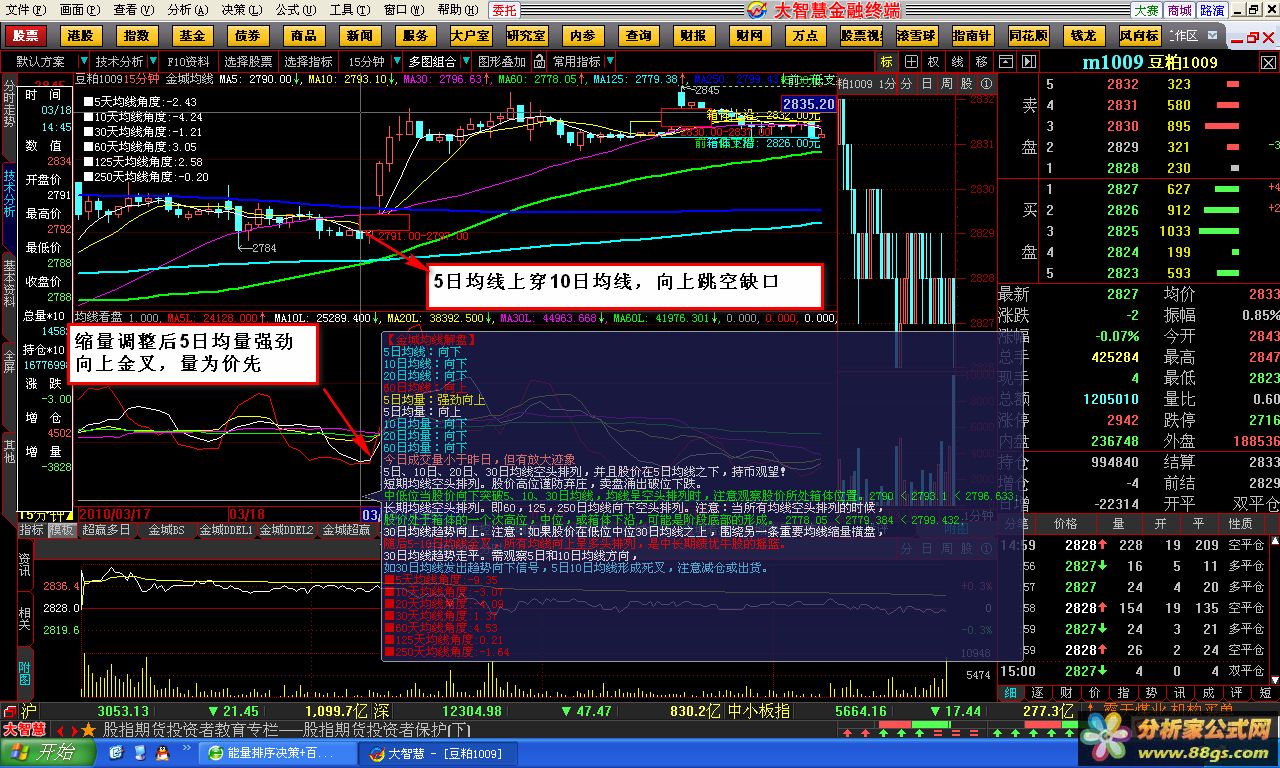Click the star icon in the news ticker bar
Image resolution: width=1280 pixels, height=768 pixels.
click(88, 731)
